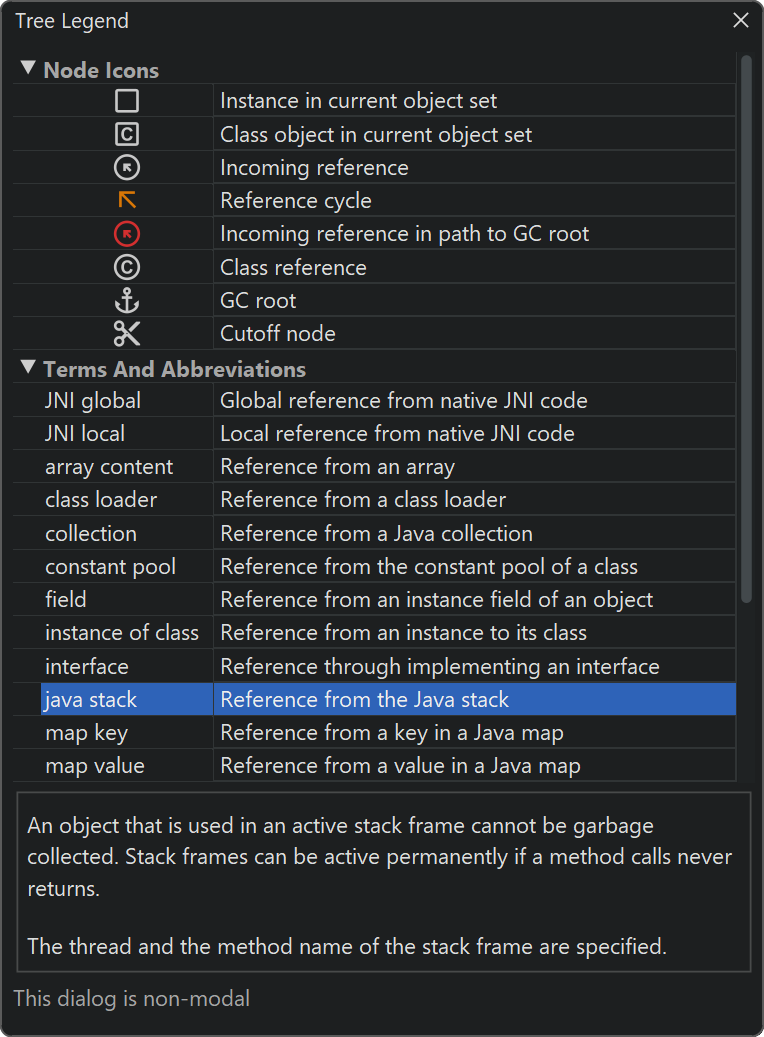Click the vertical scrollbar of the legend
Image resolution: width=764 pixels, height=1037 pixels.
click(x=745, y=330)
